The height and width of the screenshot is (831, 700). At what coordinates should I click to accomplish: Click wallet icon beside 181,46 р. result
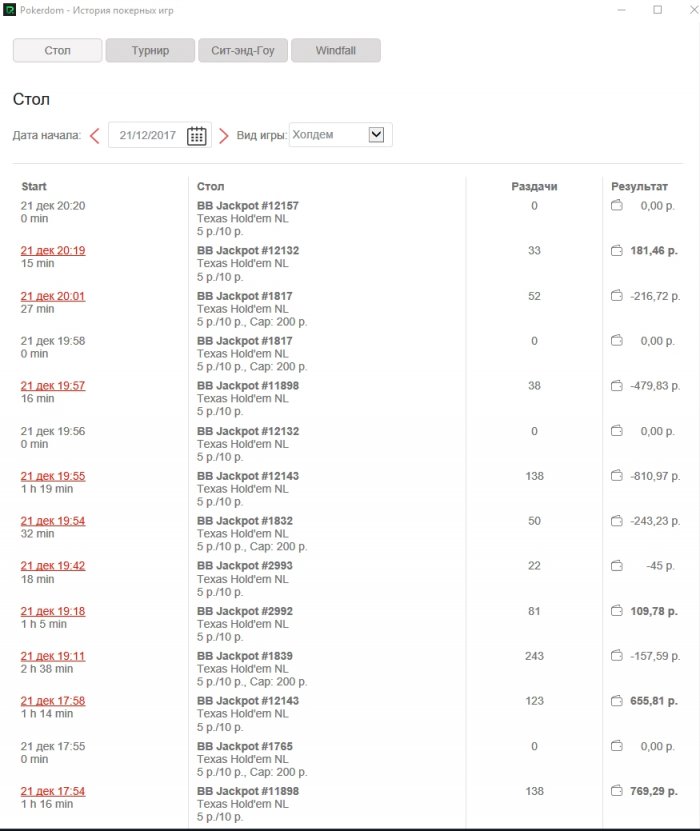[617, 251]
